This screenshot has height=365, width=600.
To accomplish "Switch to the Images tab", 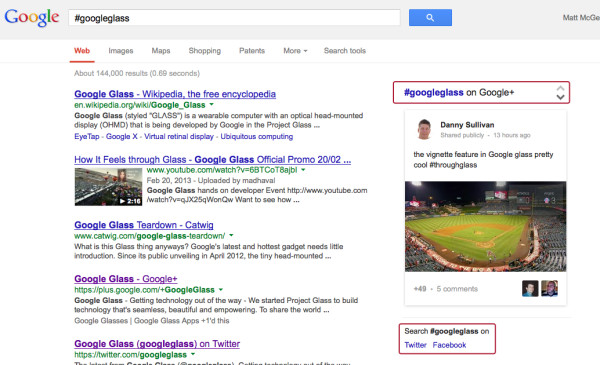I will tap(121, 51).
